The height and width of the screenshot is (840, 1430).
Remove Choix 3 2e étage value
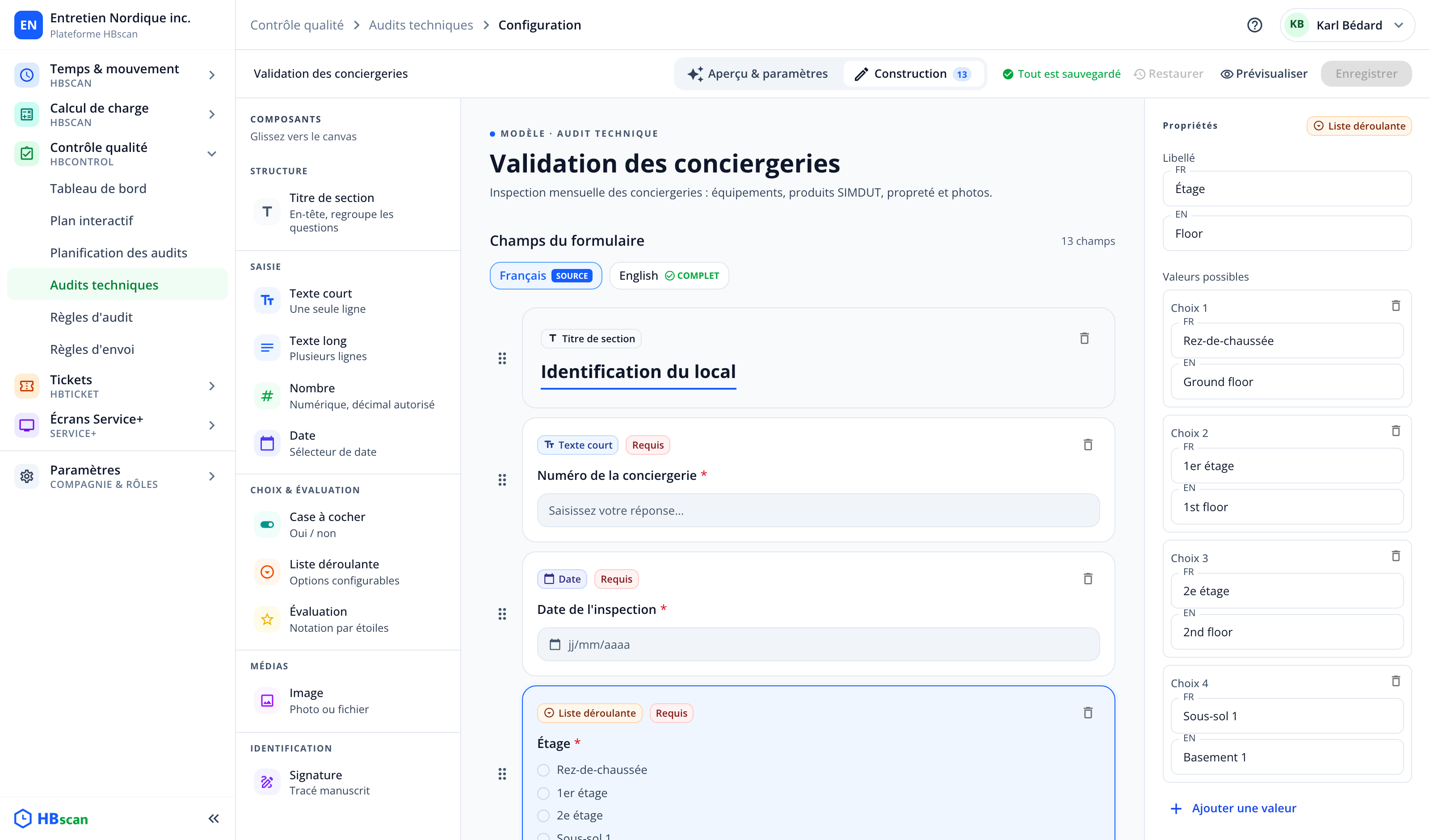(1396, 556)
